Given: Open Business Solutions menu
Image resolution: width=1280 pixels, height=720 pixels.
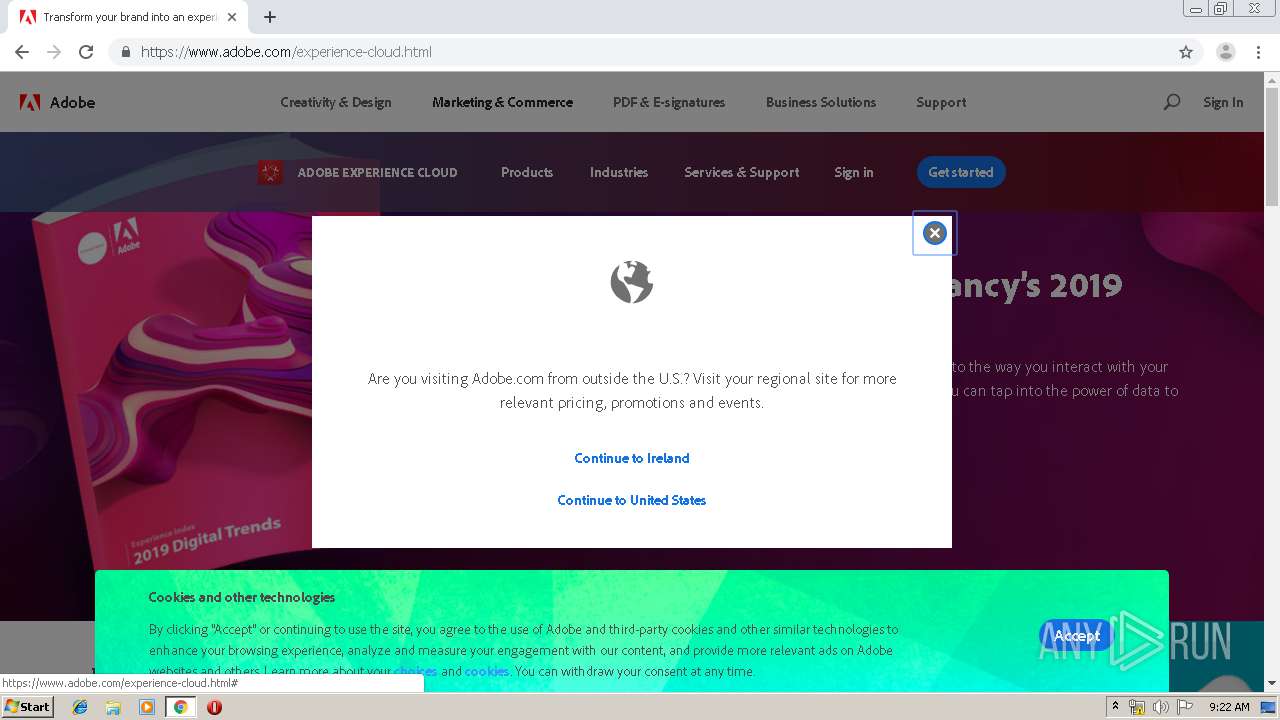Looking at the screenshot, I should pyautogui.click(x=821, y=102).
